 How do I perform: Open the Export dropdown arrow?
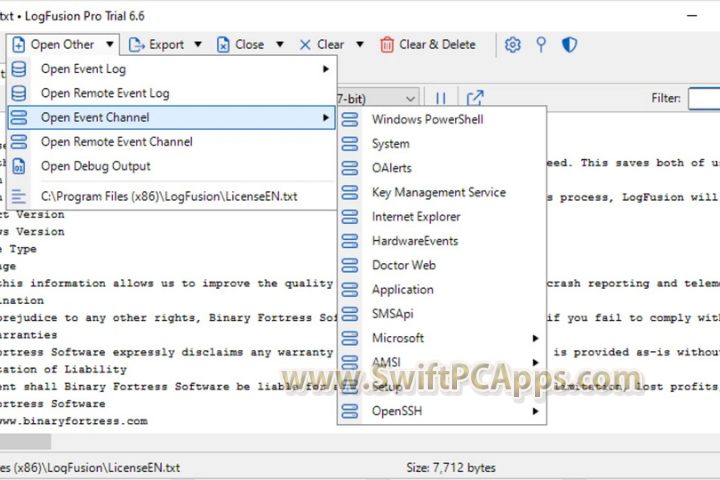(x=197, y=45)
